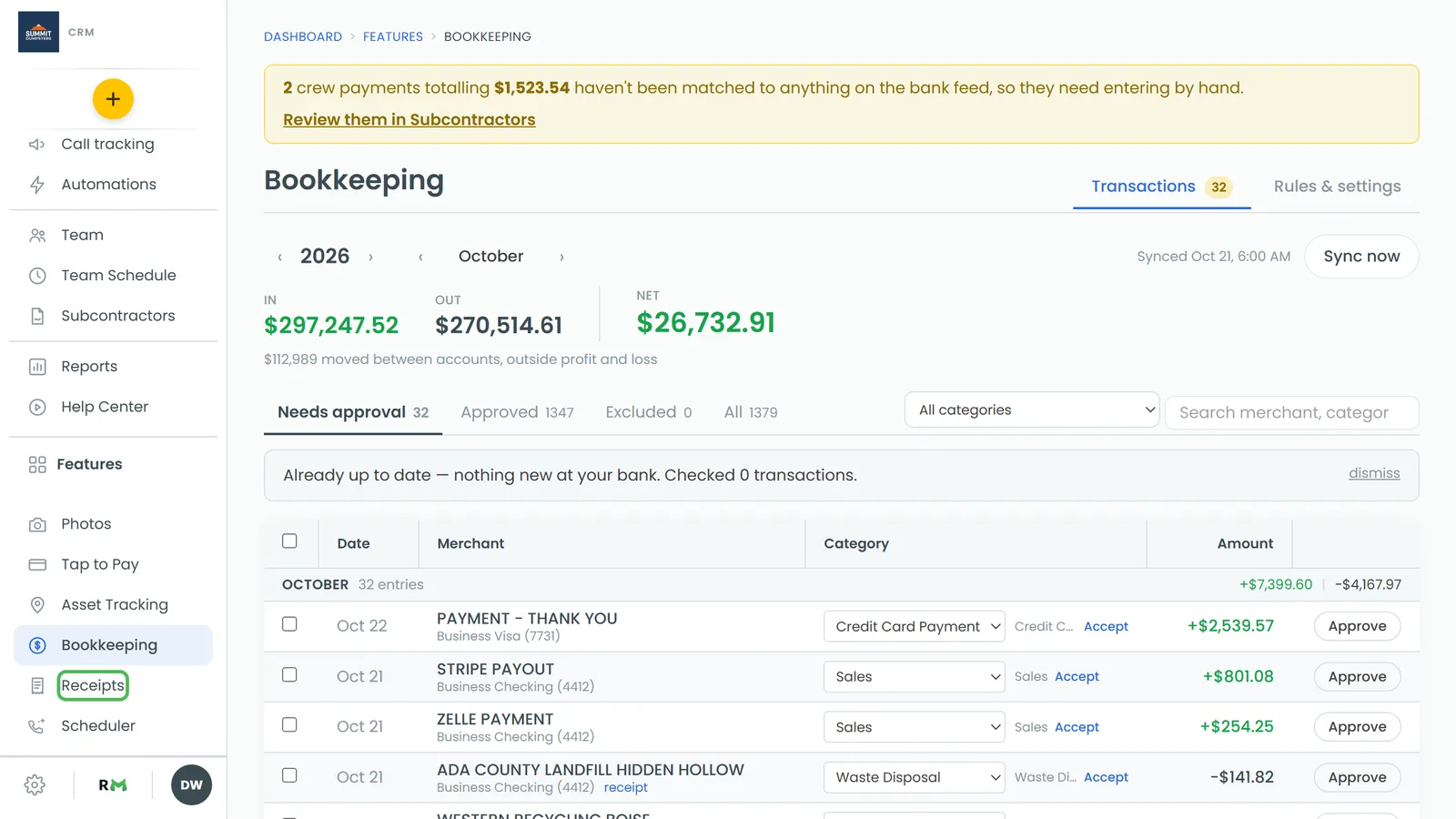Switch to the Excluded tab

[x=649, y=412]
